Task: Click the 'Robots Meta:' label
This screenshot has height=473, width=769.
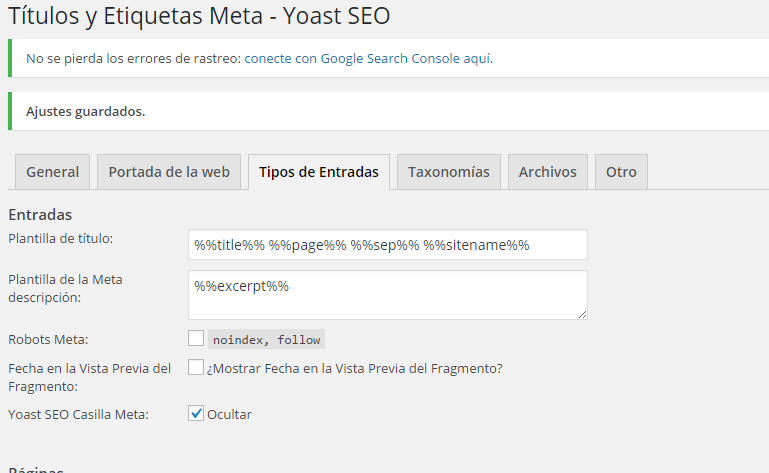Action: click(x=48, y=339)
